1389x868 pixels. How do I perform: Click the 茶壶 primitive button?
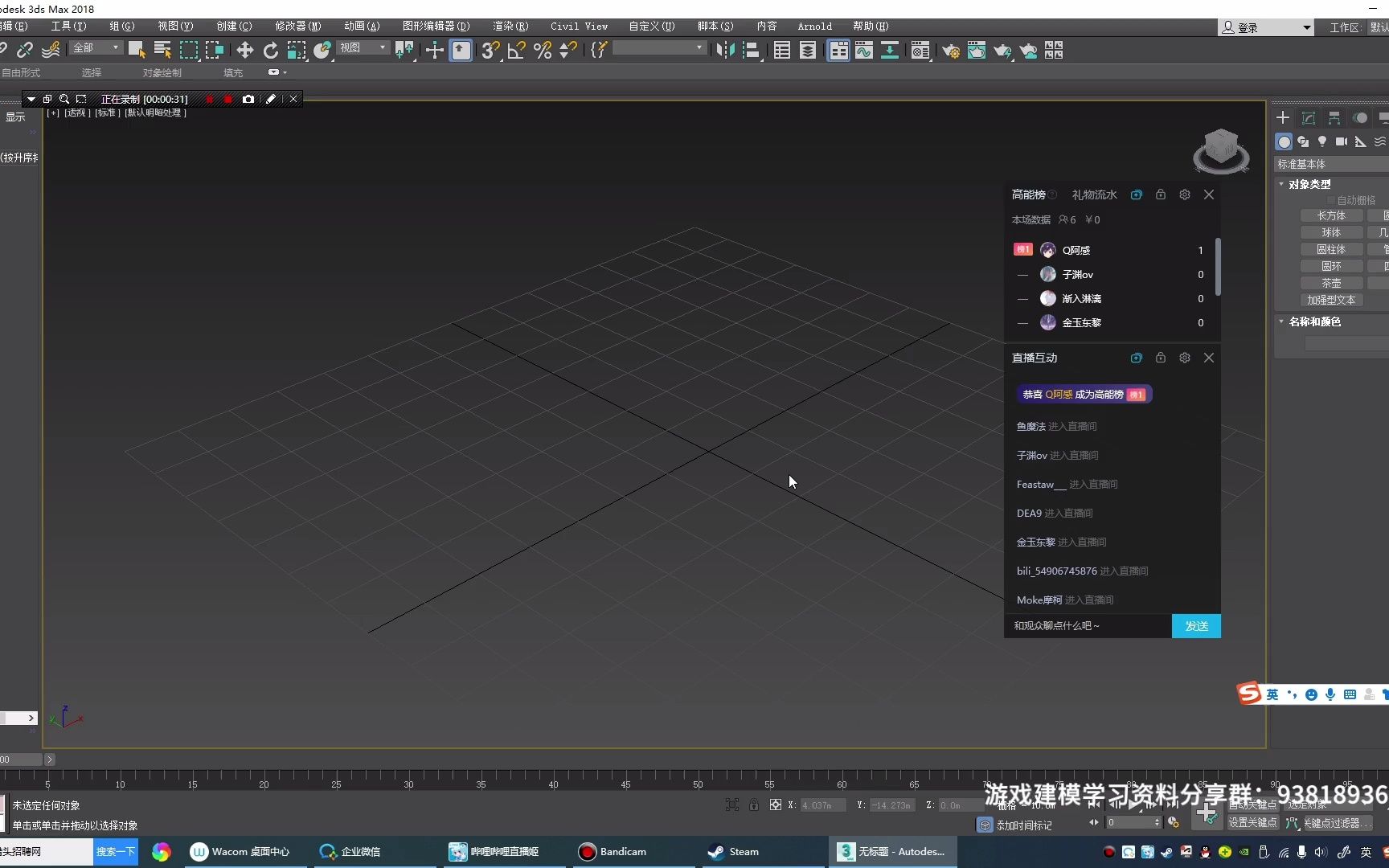pos(1332,282)
